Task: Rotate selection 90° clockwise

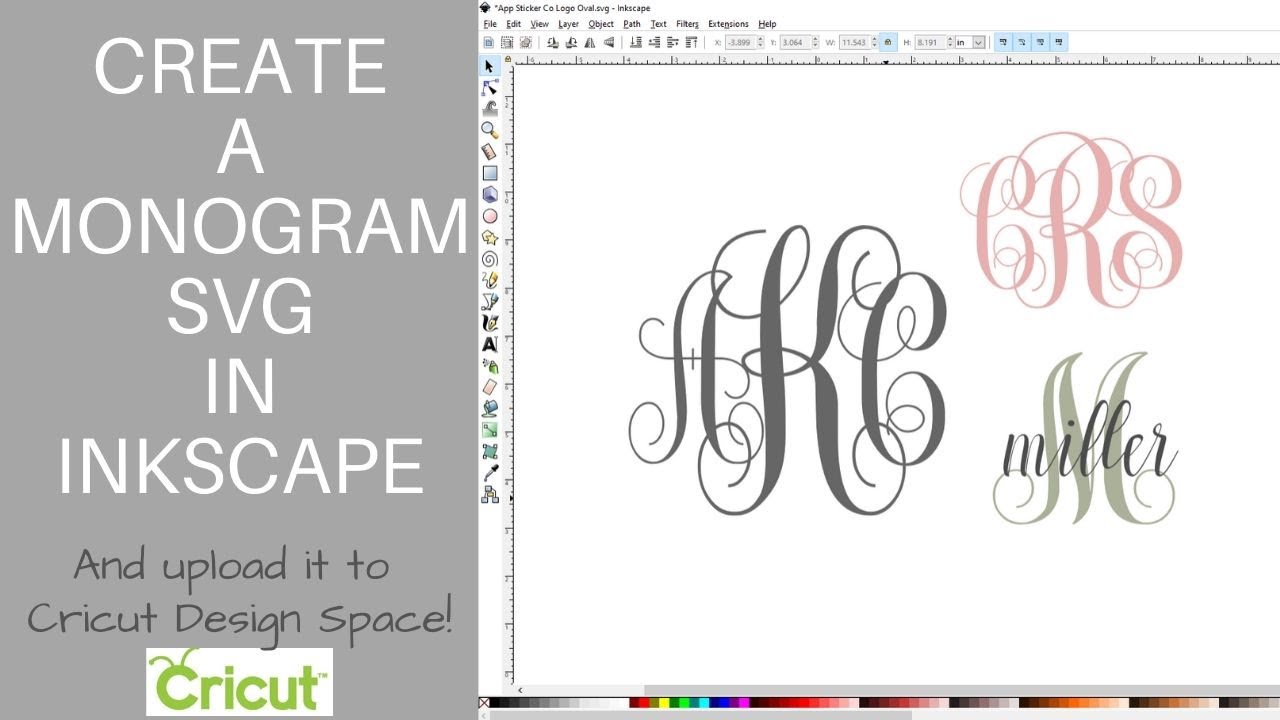Action: point(571,42)
